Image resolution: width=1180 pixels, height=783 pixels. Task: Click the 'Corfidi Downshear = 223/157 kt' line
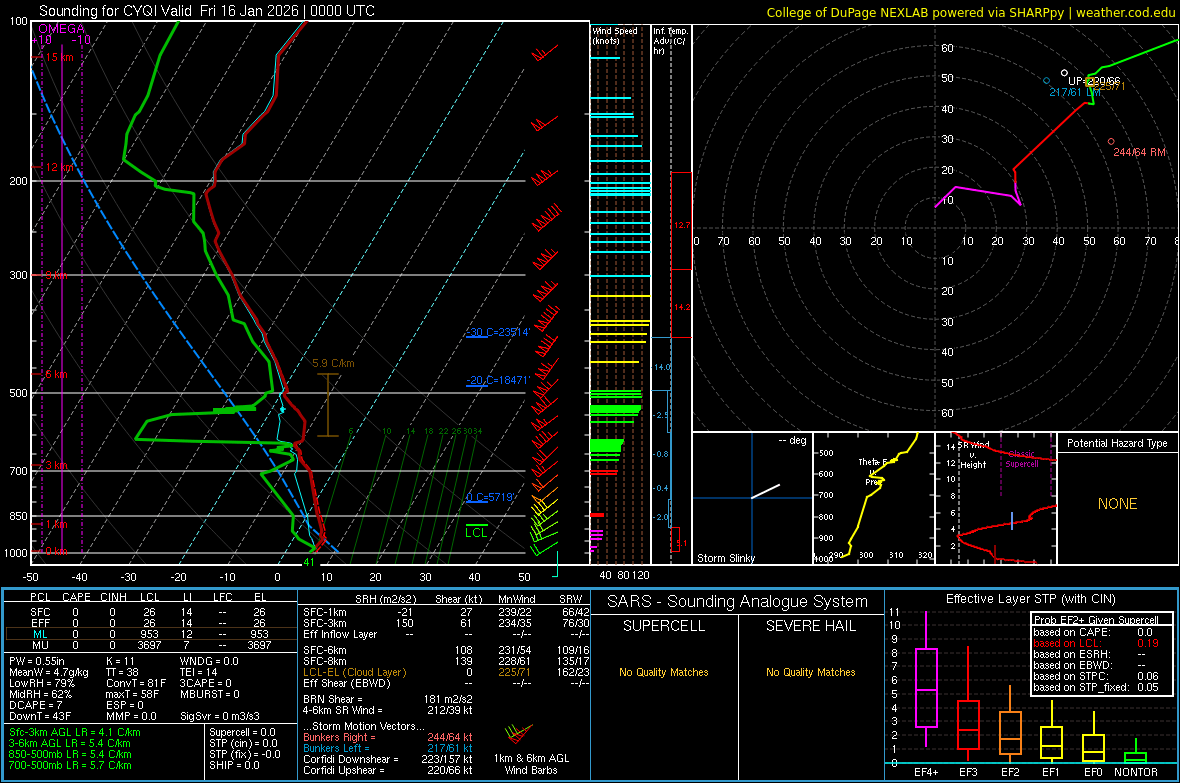click(x=388, y=759)
